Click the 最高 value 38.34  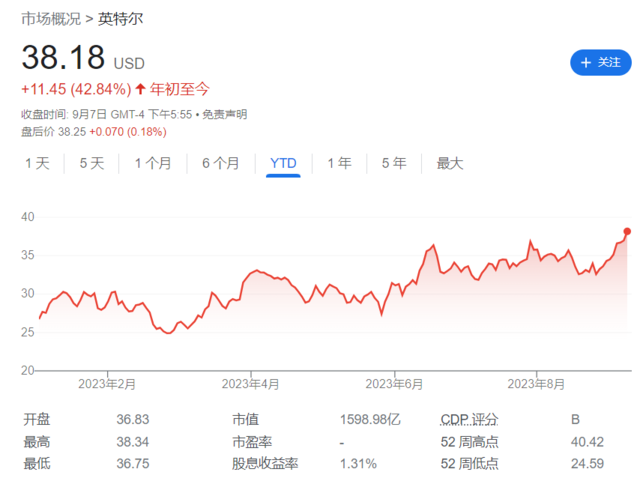point(133,442)
